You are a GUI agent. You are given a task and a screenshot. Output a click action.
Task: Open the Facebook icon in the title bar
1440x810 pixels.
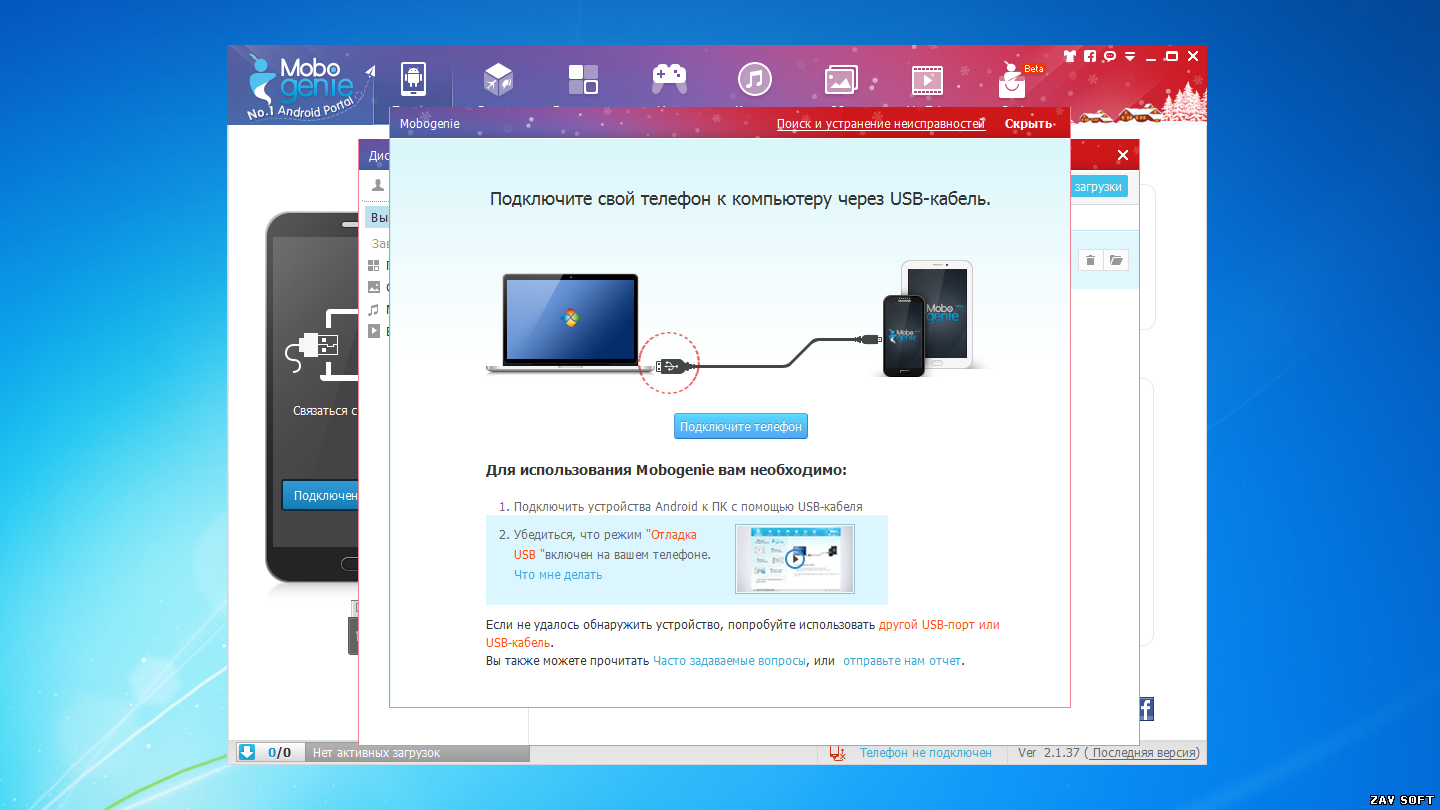coord(1090,56)
